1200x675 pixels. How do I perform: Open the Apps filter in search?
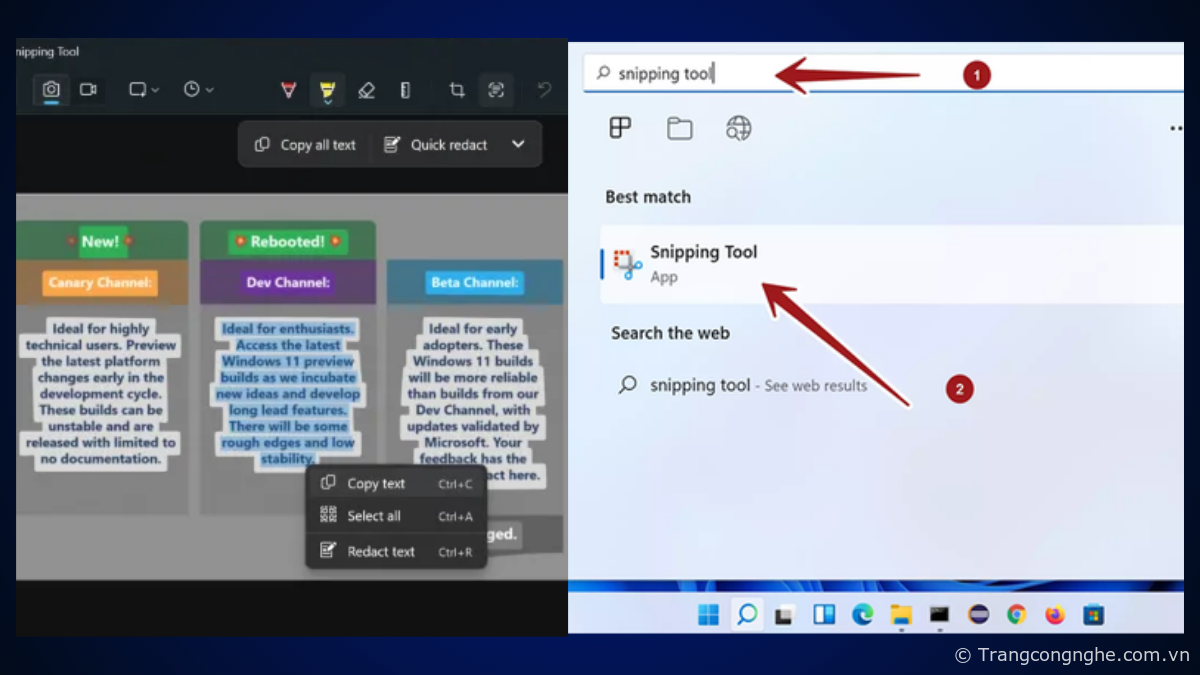point(620,128)
